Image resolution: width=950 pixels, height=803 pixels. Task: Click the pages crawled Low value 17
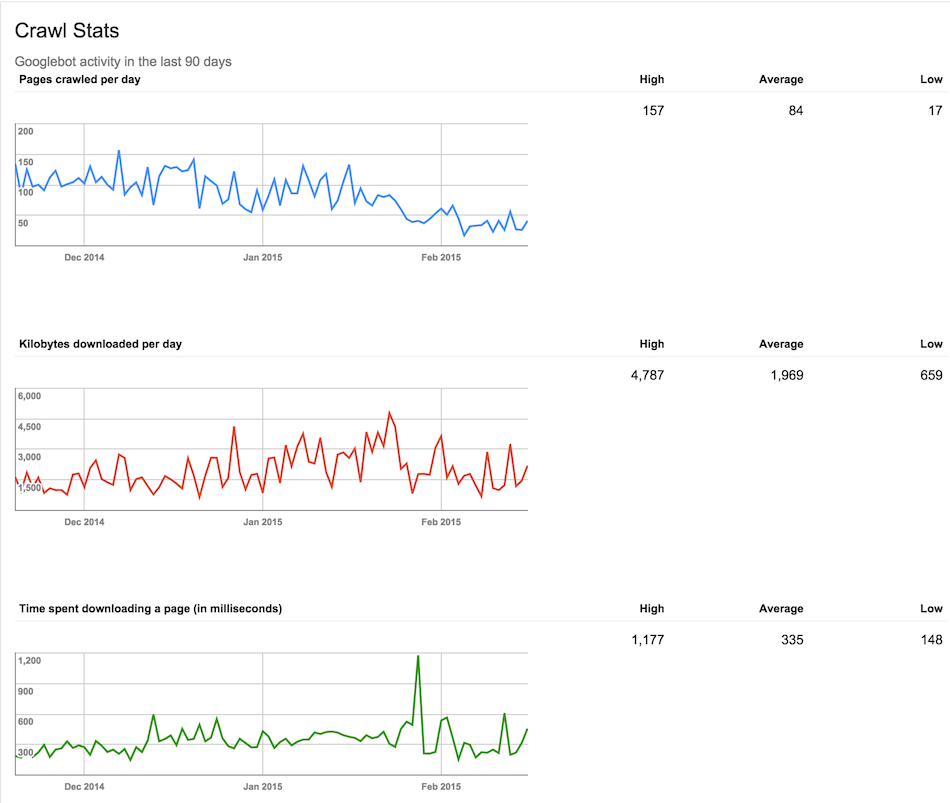tap(935, 111)
